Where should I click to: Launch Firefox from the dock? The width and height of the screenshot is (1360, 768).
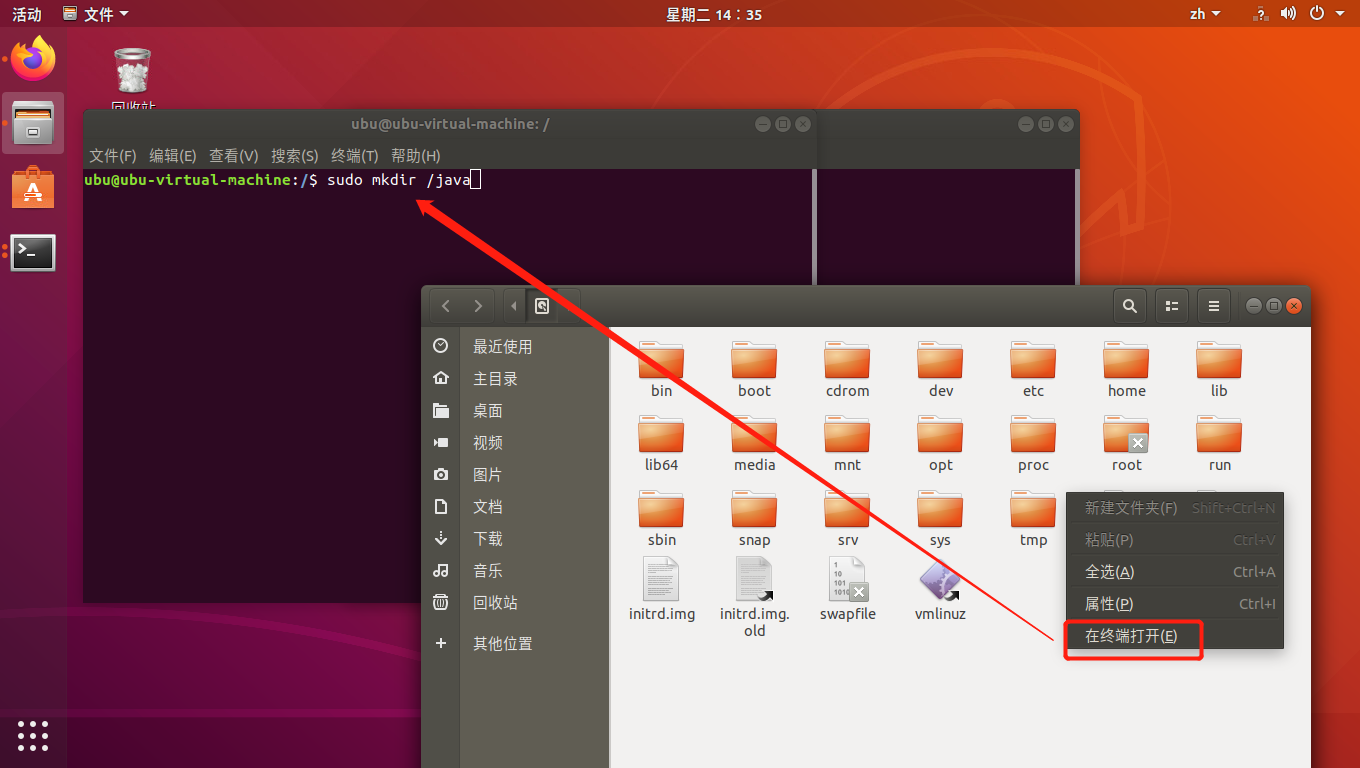tap(33, 59)
